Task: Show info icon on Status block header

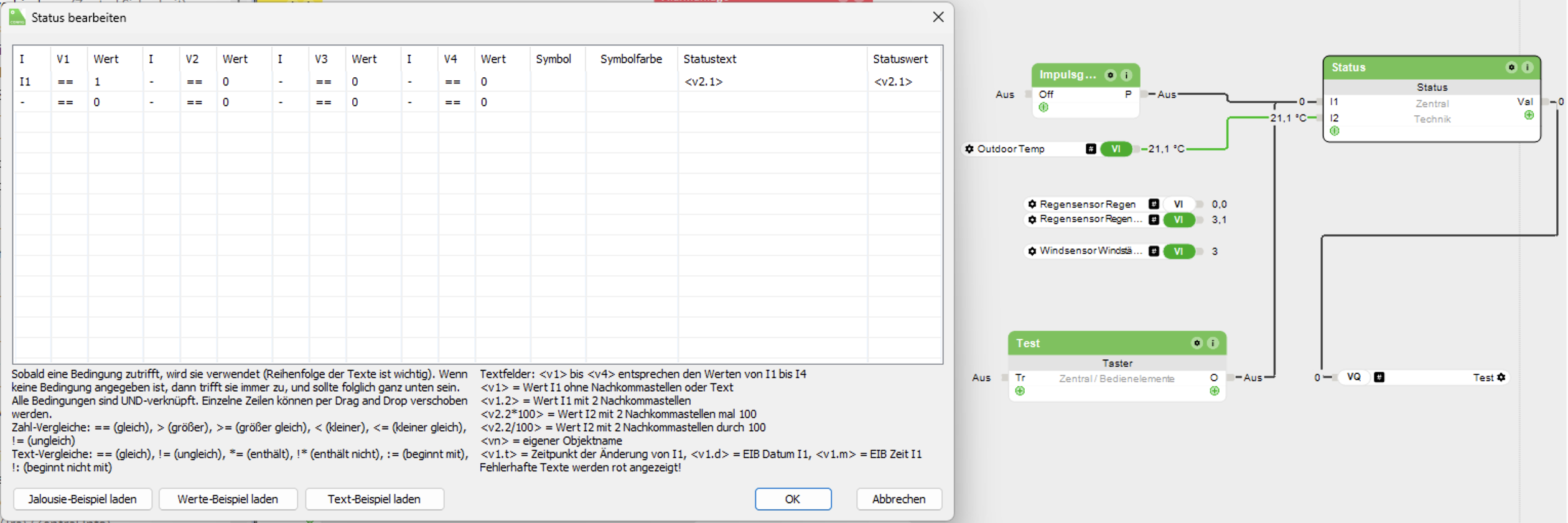Action: (x=1528, y=67)
